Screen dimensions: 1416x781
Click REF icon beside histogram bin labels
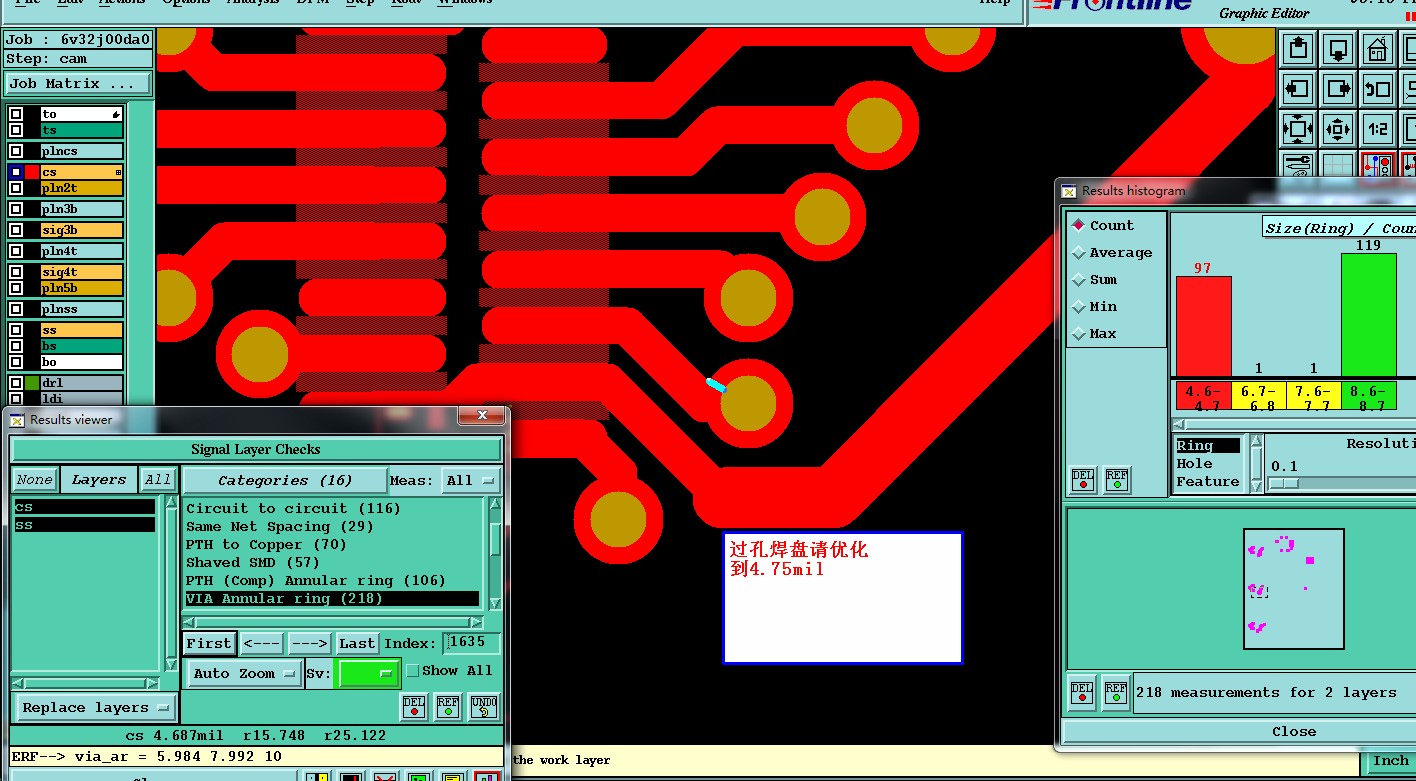click(1117, 480)
